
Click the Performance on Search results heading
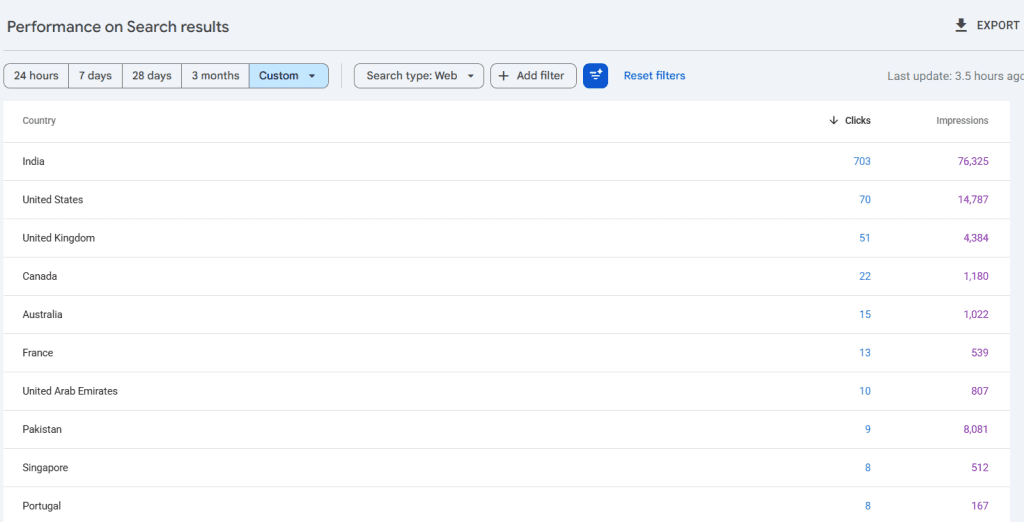118,27
